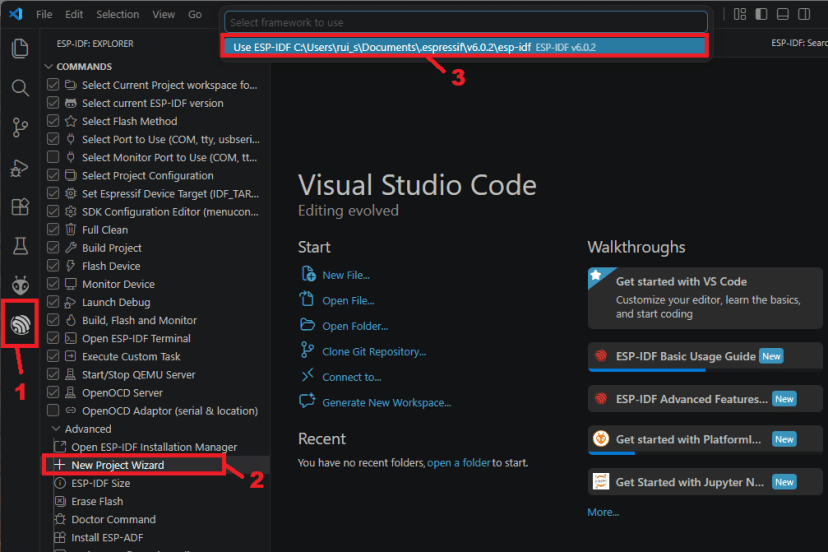Click the open a folder link

[459, 463]
